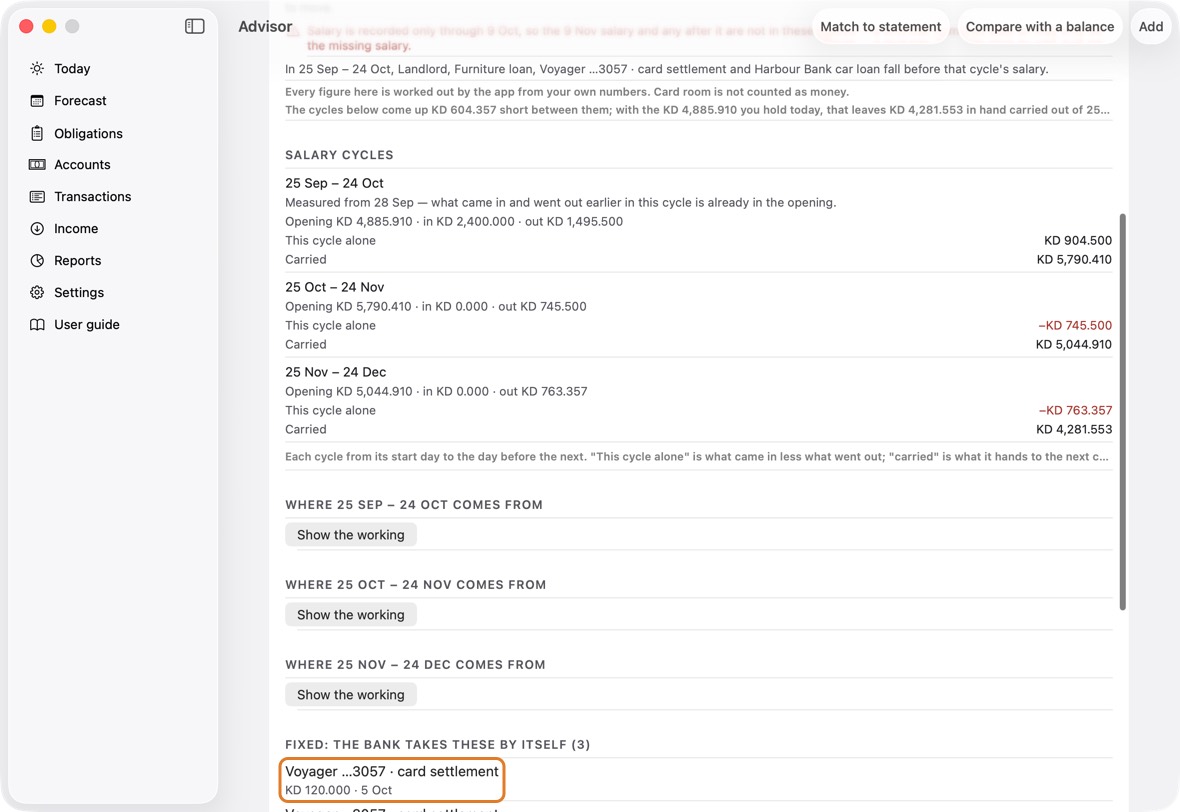Click the vertical scrollbar thumb

coord(1123,412)
